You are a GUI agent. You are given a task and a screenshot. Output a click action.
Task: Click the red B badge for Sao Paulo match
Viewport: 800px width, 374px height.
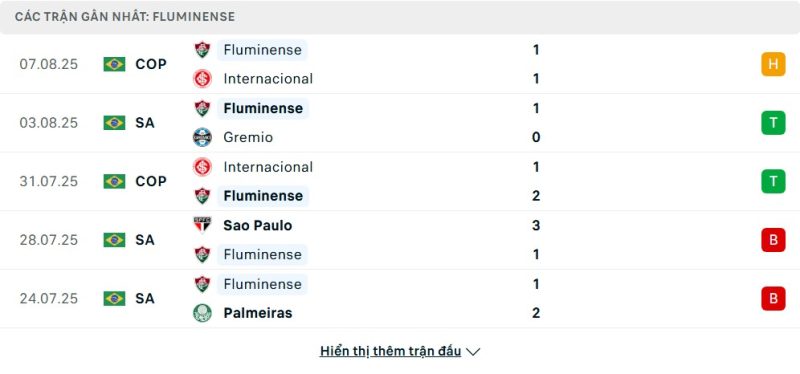773,240
